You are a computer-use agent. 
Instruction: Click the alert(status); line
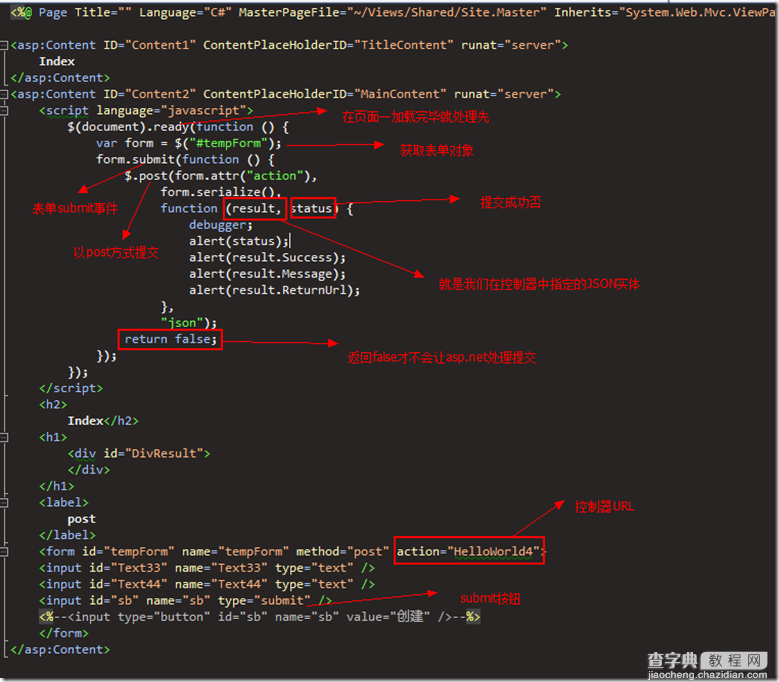pyautogui.click(x=238, y=241)
